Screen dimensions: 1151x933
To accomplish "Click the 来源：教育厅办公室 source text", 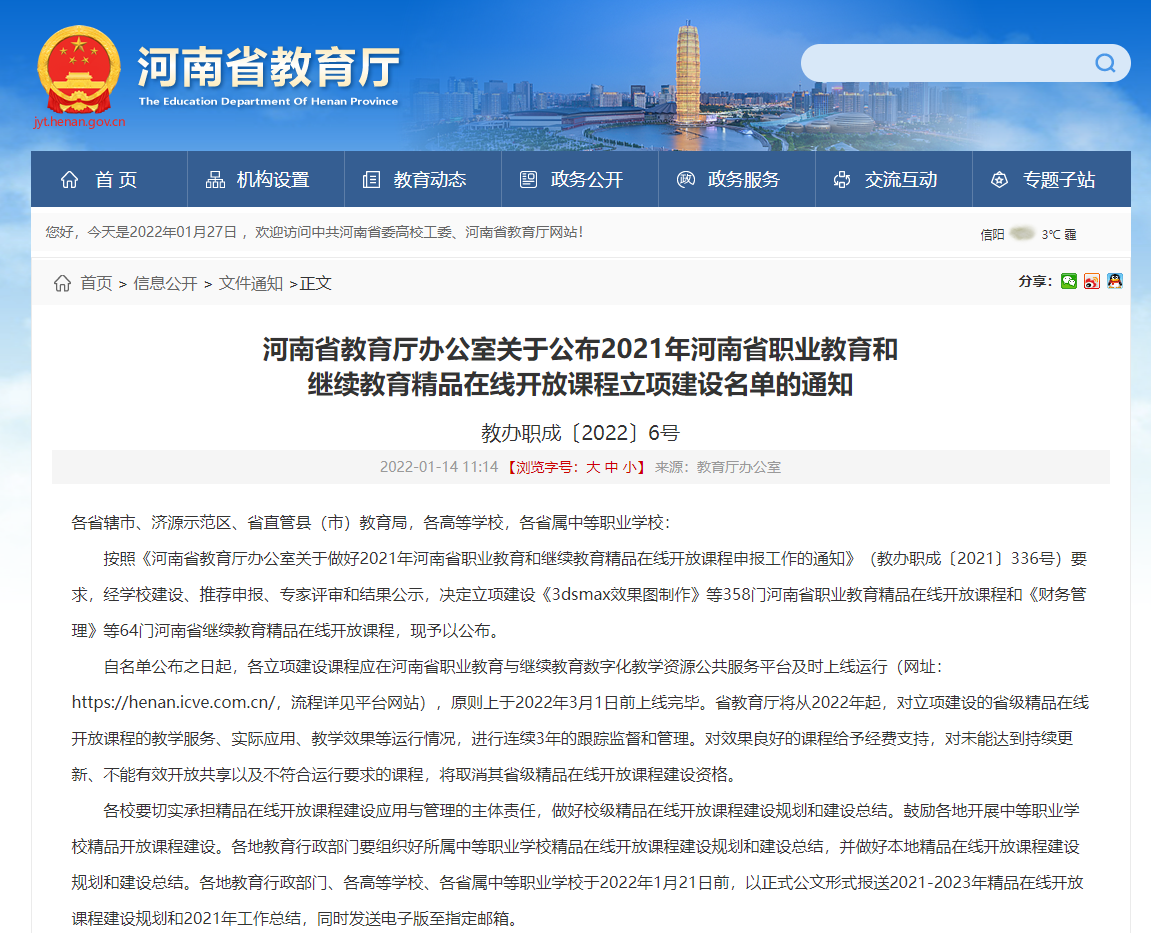I will 718,468.
